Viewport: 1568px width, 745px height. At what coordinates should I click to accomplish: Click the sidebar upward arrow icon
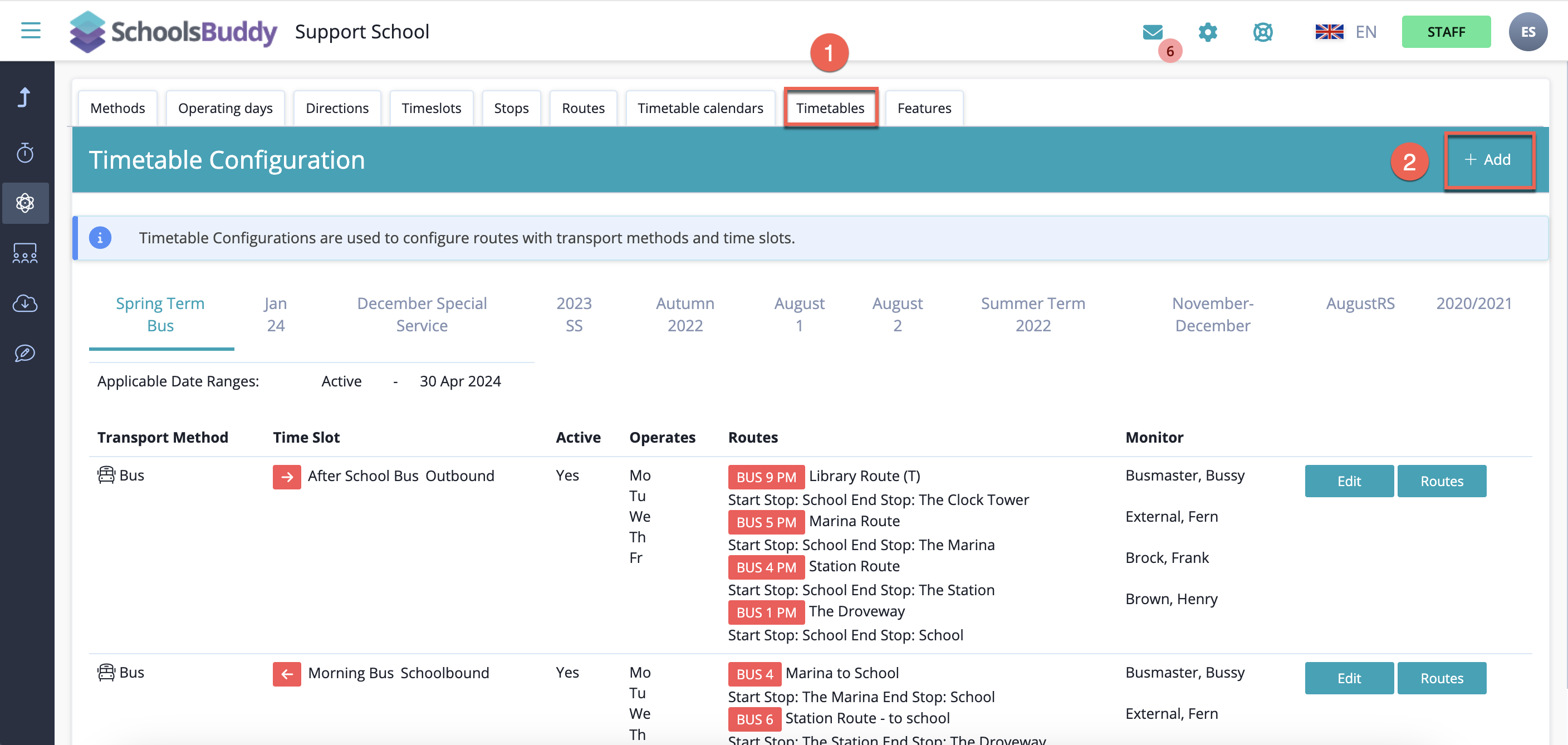coord(25,97)
